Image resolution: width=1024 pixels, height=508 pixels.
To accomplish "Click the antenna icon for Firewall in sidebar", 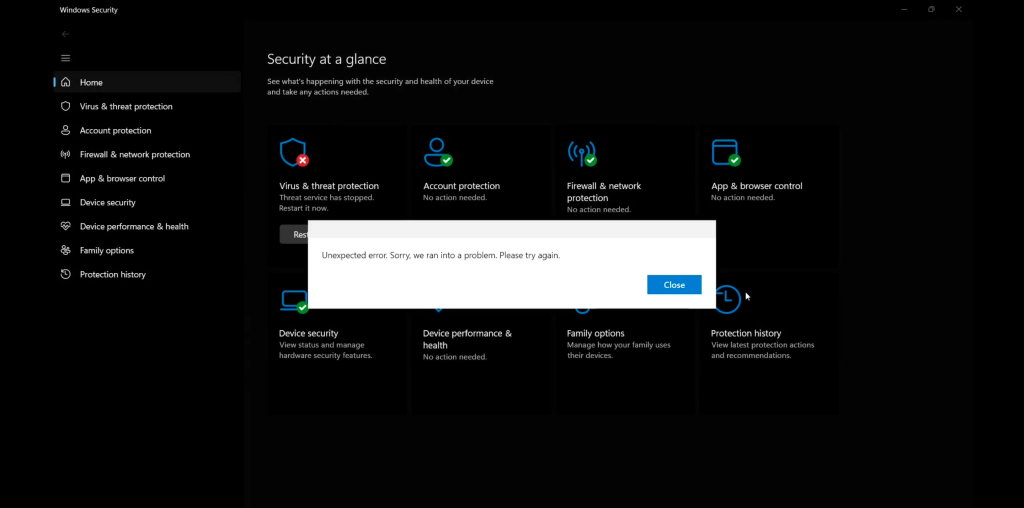I will pos(65,154).
